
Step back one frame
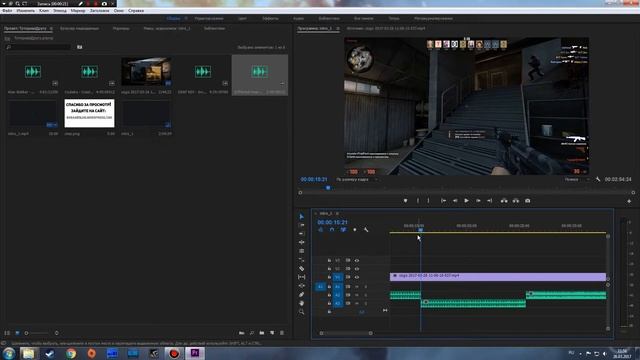coord(455,201)
